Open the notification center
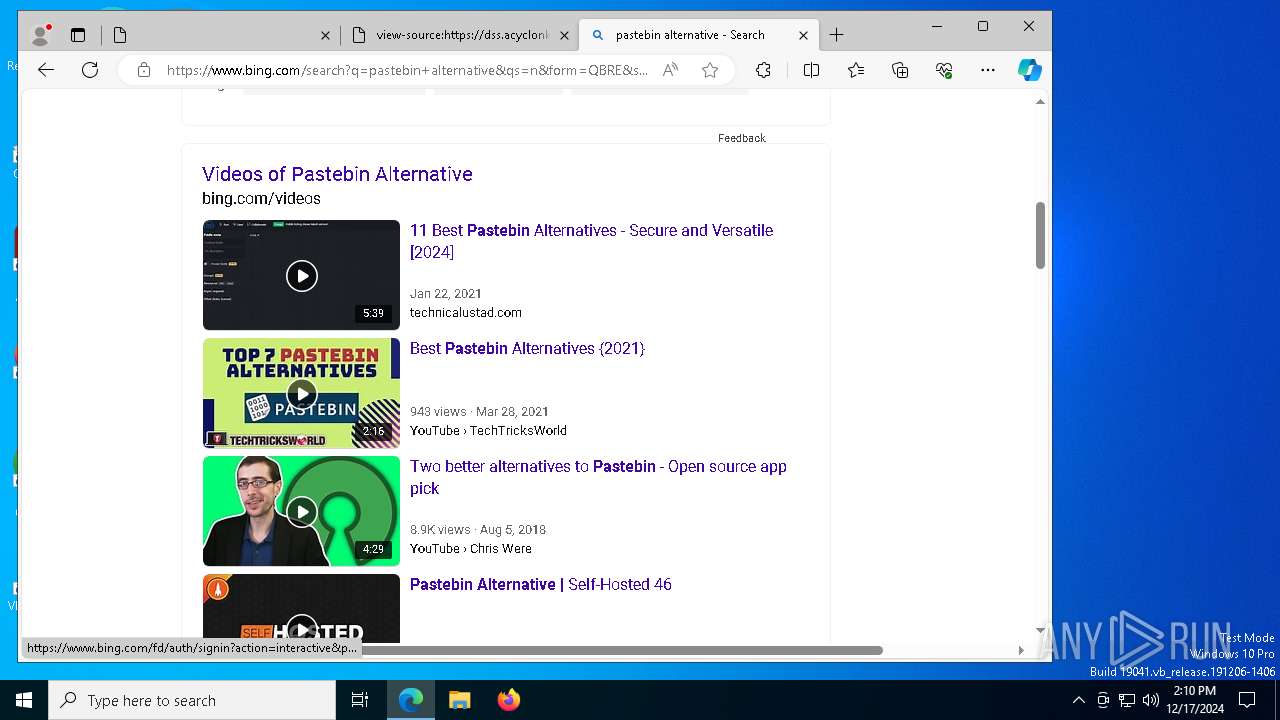Screen dimensions: 1280x720 tap(1247, 700)
